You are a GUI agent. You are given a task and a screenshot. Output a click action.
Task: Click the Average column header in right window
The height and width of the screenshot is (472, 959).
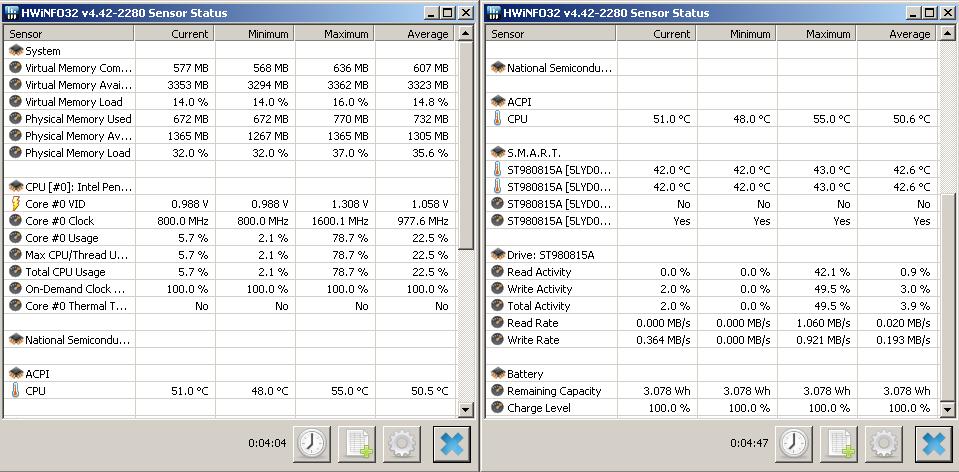coord(897,34)
